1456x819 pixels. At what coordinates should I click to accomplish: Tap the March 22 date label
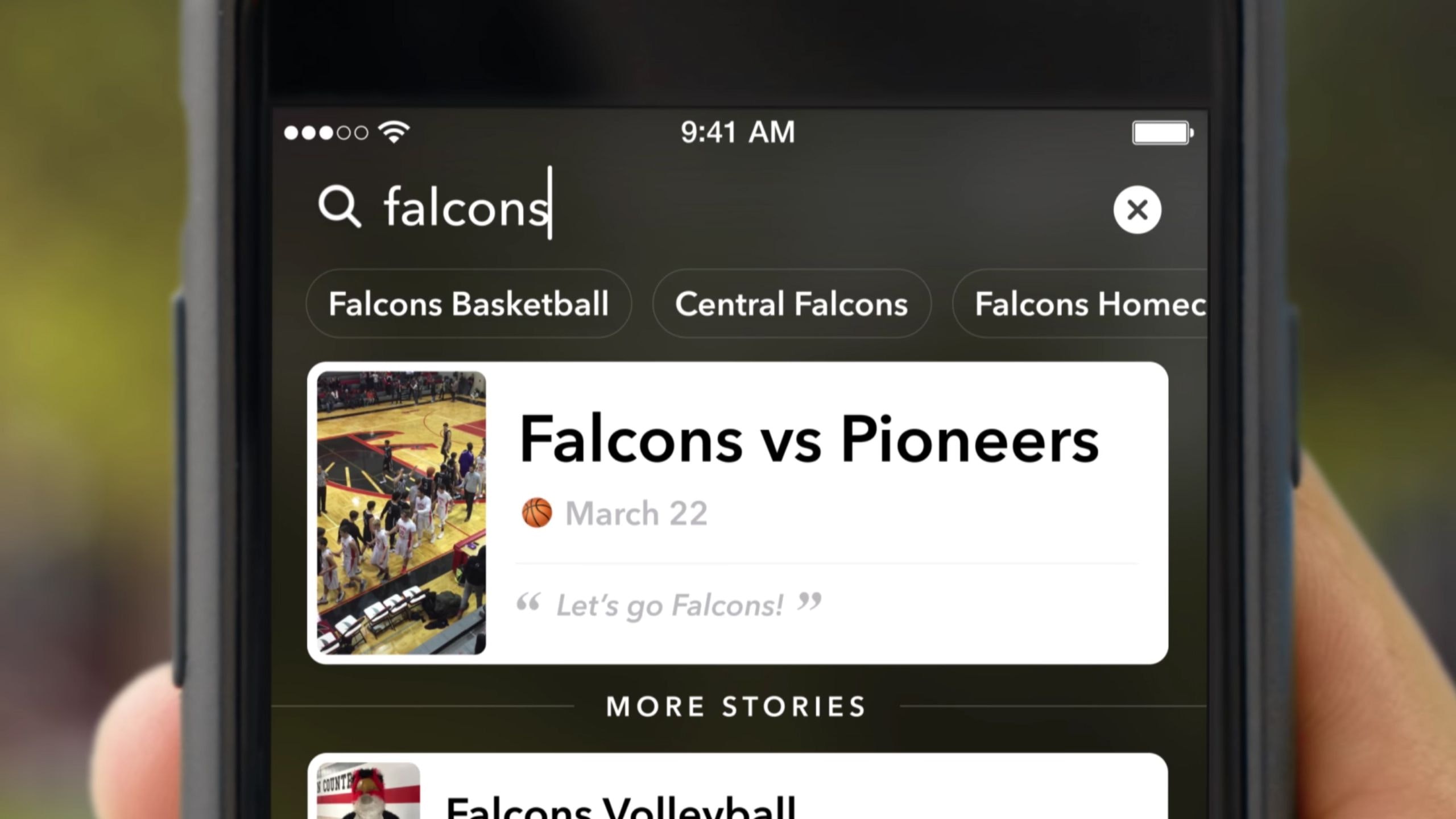(x=636, y=514)
